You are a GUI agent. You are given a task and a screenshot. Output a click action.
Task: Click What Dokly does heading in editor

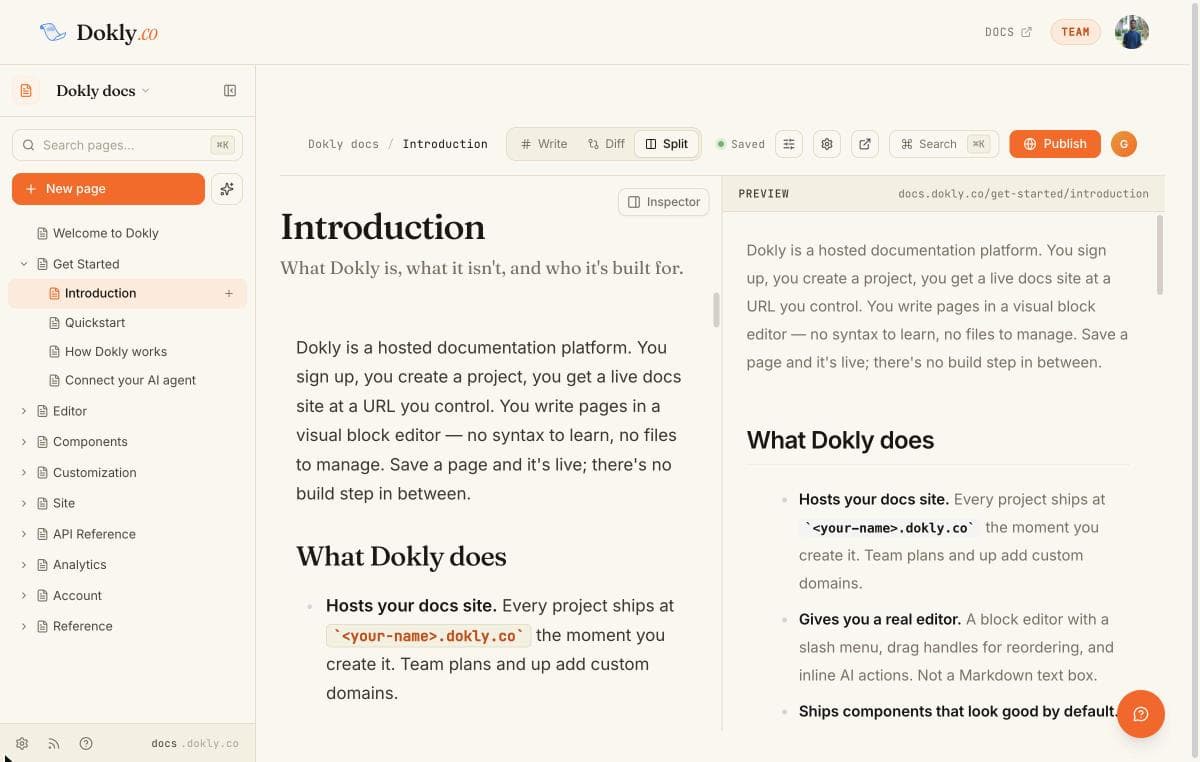click(401, 556)
